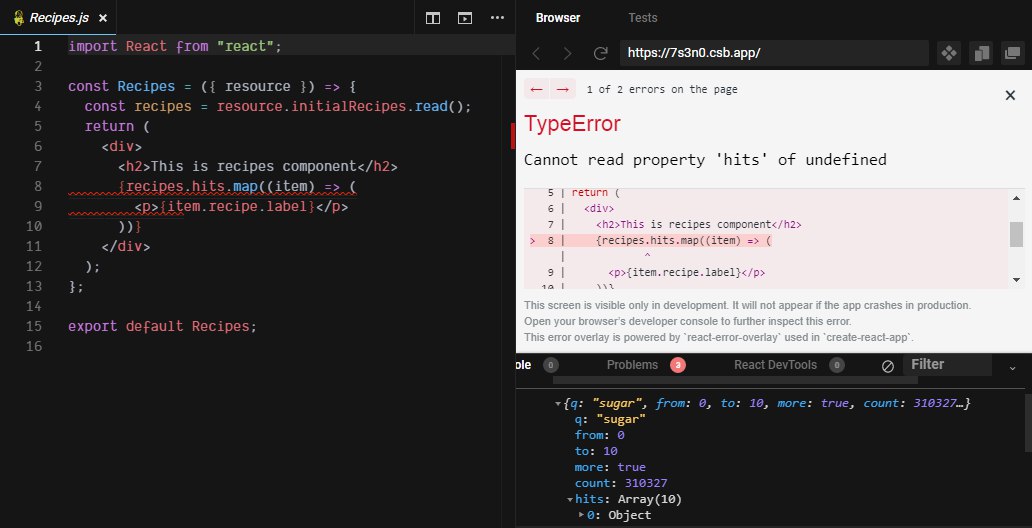Collapse the hits: Array(10) entry
Image resolution: width=1032 pixels, height=528 pixels.
(570, 499)
